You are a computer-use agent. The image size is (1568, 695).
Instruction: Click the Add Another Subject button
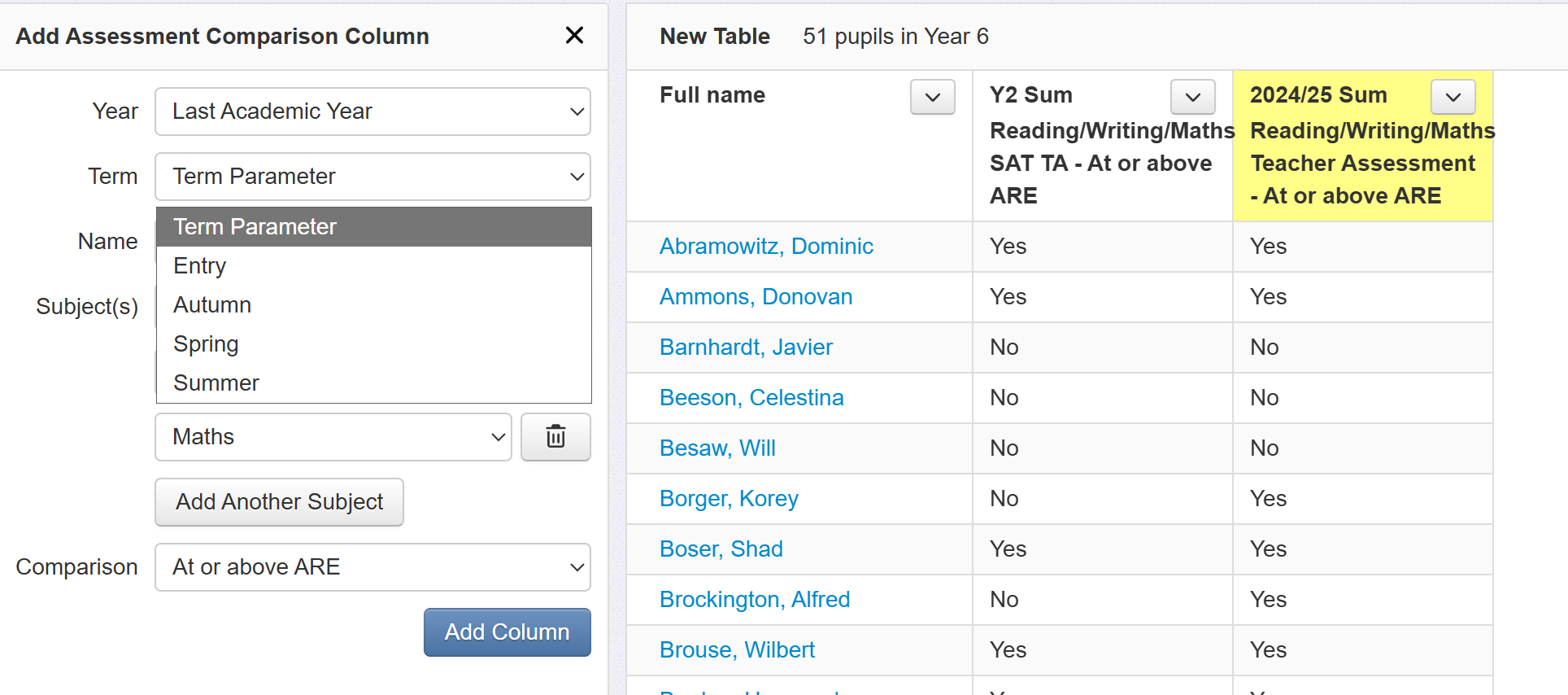(x=279, y=502)
